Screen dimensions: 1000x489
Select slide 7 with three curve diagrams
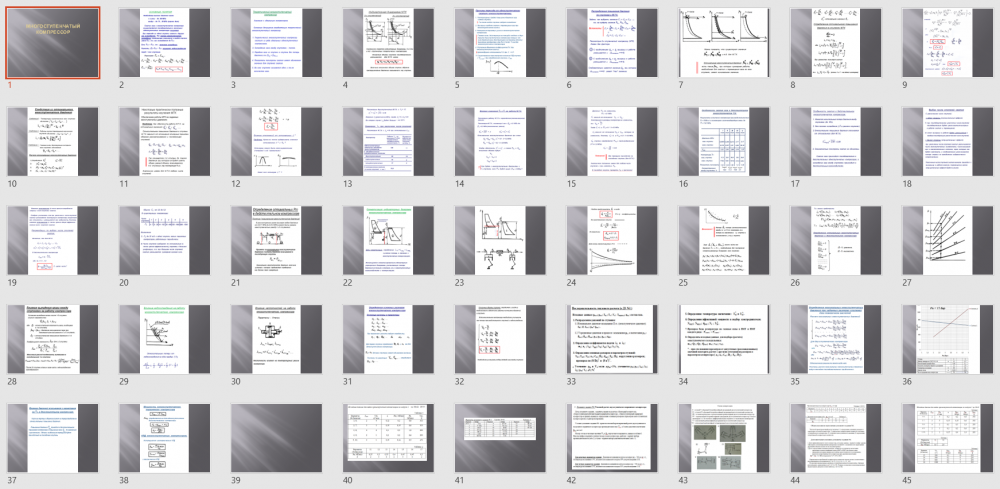724,43
